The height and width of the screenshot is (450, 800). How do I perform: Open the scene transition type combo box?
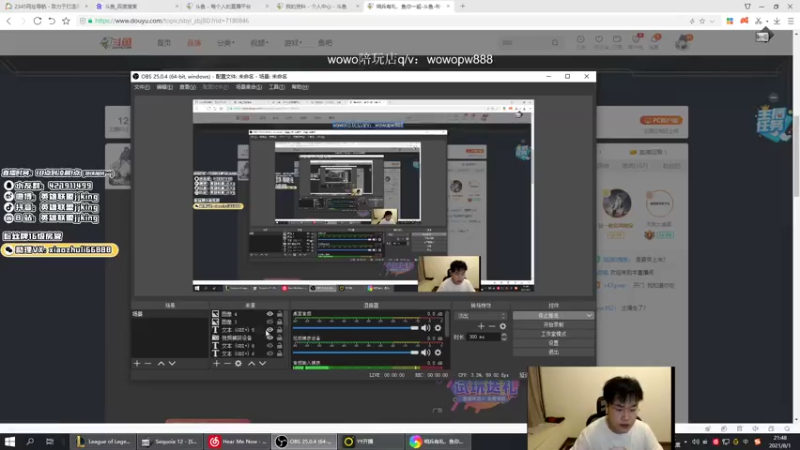click(481, 316)
